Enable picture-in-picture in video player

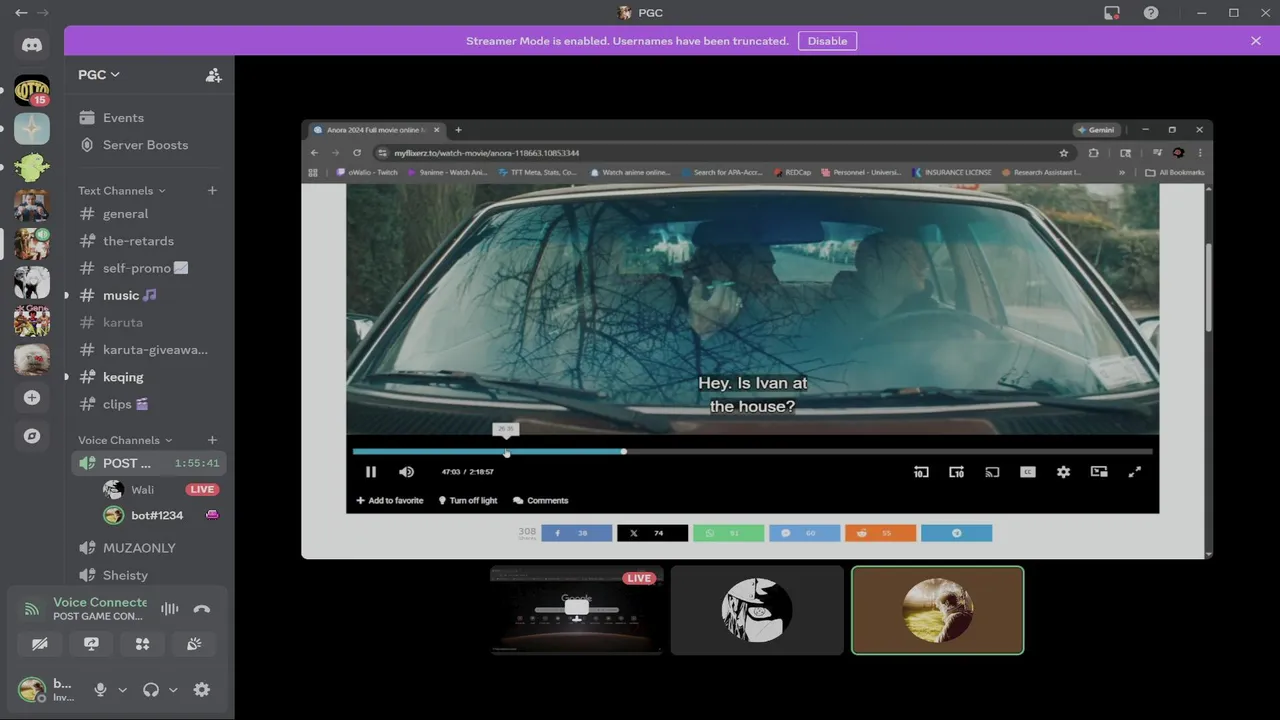tap(1099, 472)
